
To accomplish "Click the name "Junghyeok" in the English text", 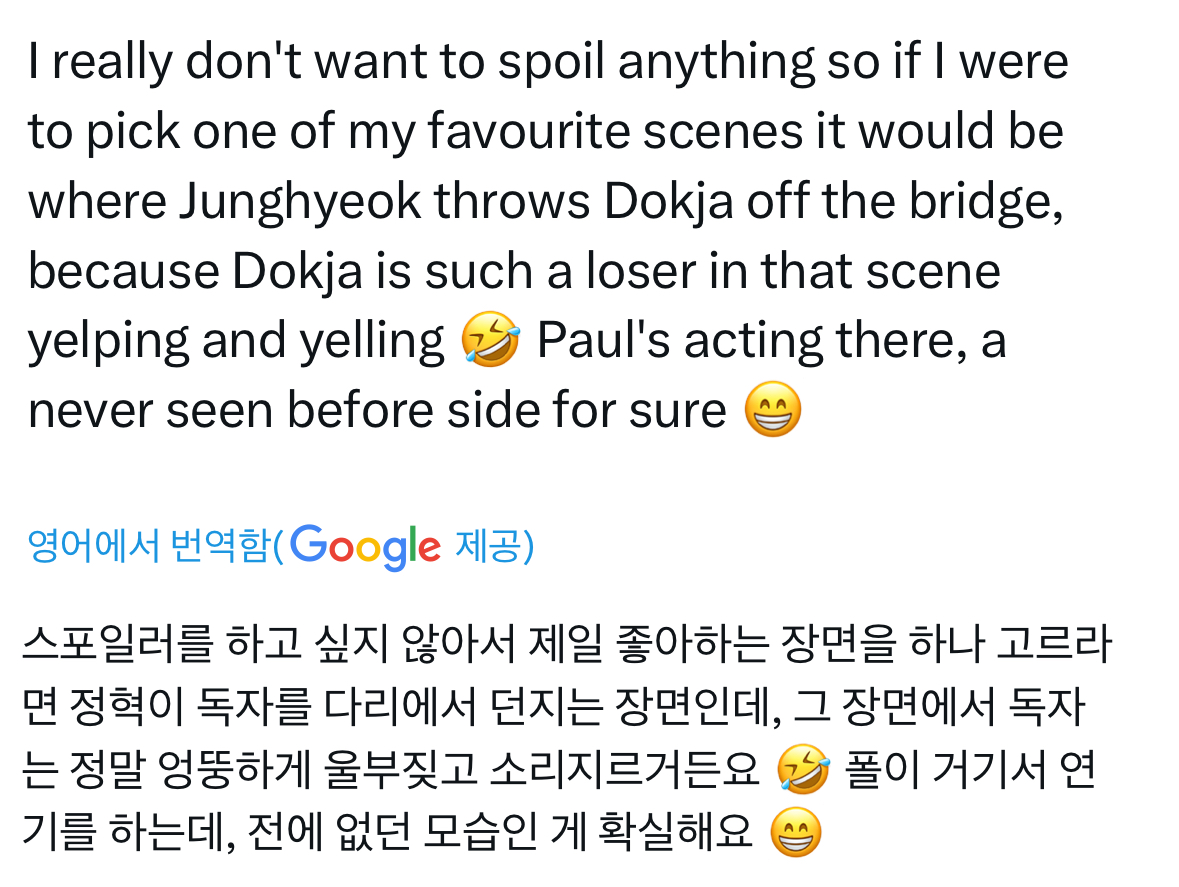I will coord(302,202).
